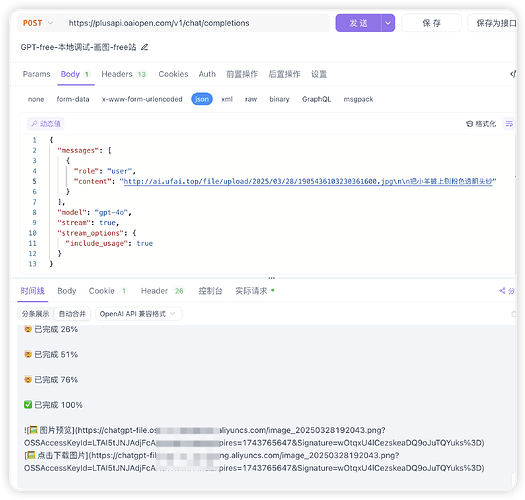Click the search icon in response toolbar

pos(514,314)
